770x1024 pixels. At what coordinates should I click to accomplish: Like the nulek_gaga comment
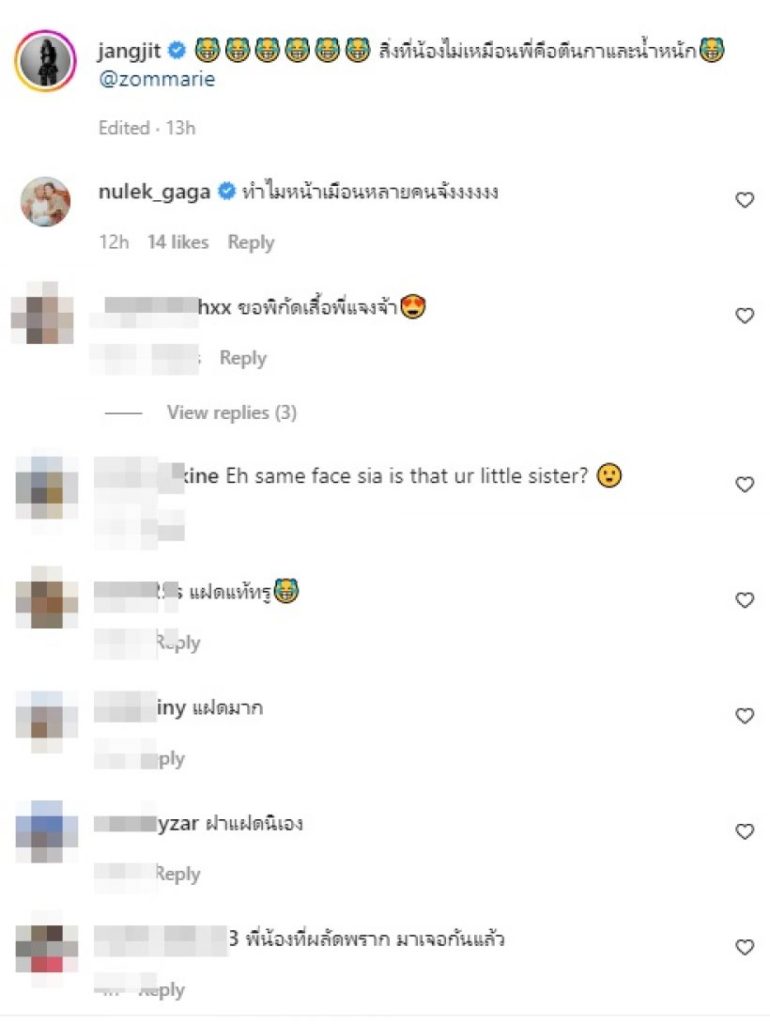click(x=745, y=200)
